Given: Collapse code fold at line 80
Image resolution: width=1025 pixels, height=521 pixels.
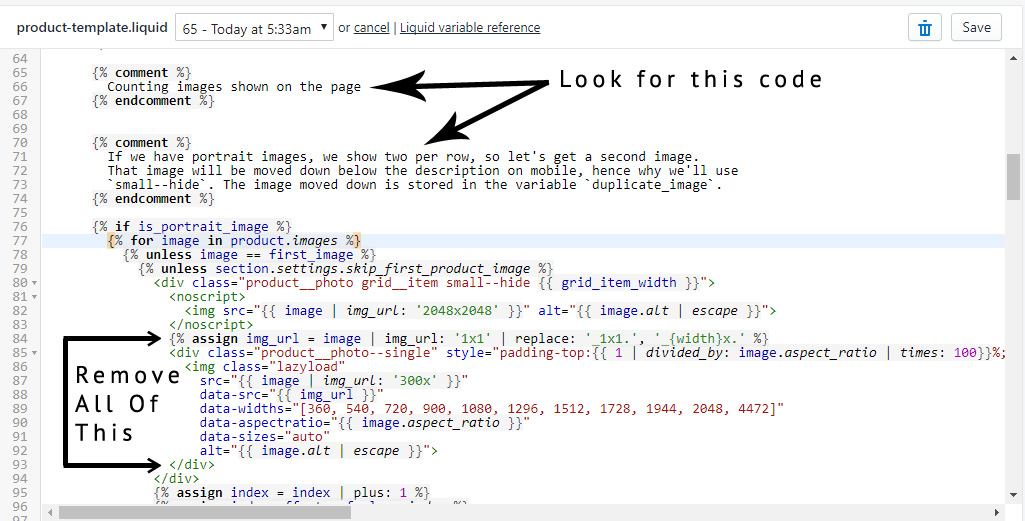Looking at the screenshot, I should [x=35, y=283].
